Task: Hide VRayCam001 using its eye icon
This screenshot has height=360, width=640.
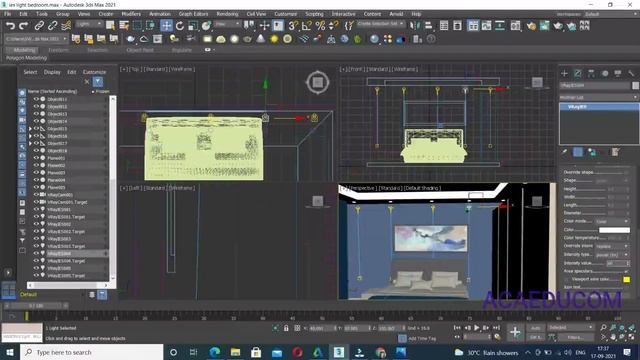Action: (36, 195)
